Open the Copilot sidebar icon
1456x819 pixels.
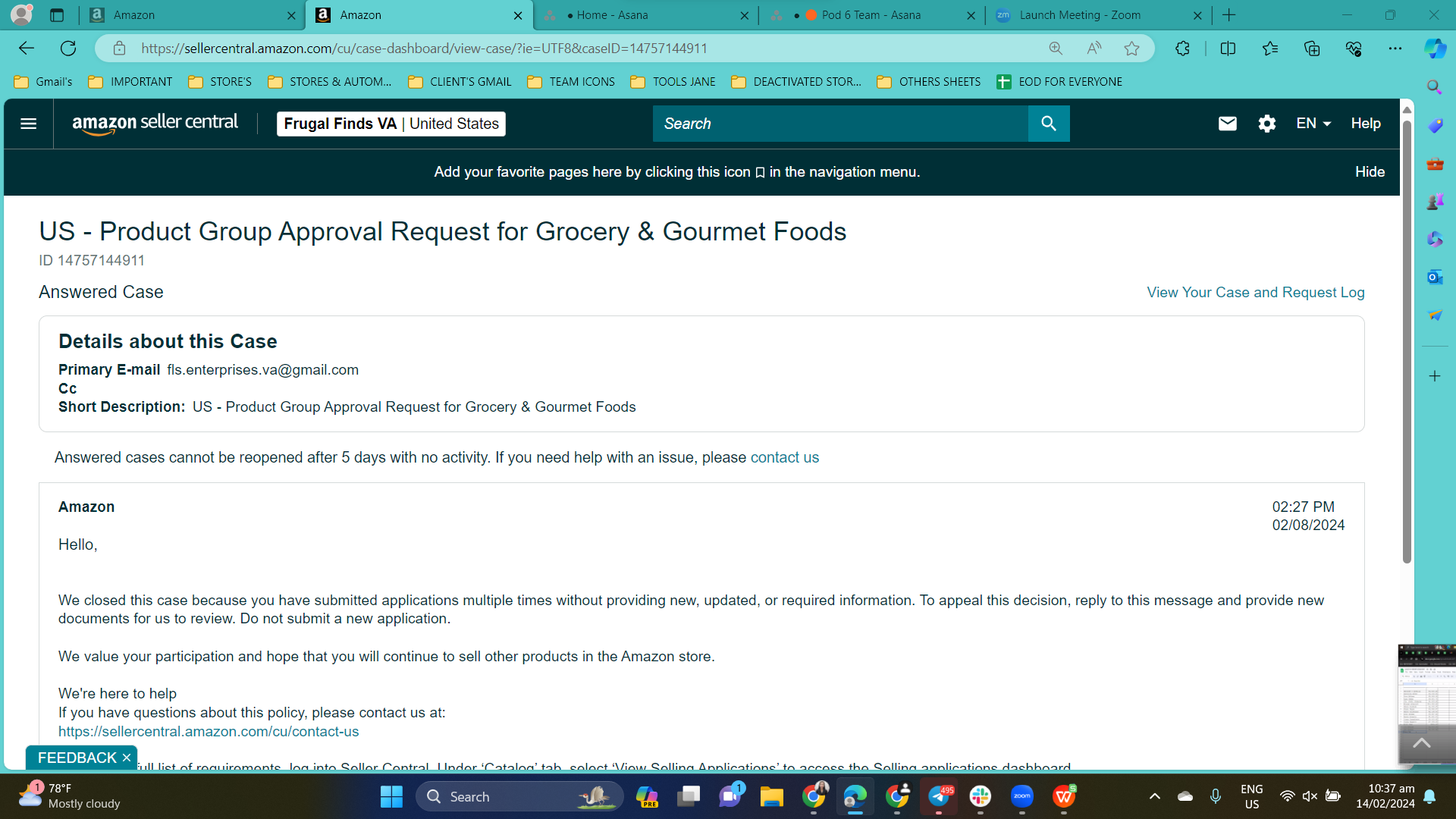coord(1435,49)
